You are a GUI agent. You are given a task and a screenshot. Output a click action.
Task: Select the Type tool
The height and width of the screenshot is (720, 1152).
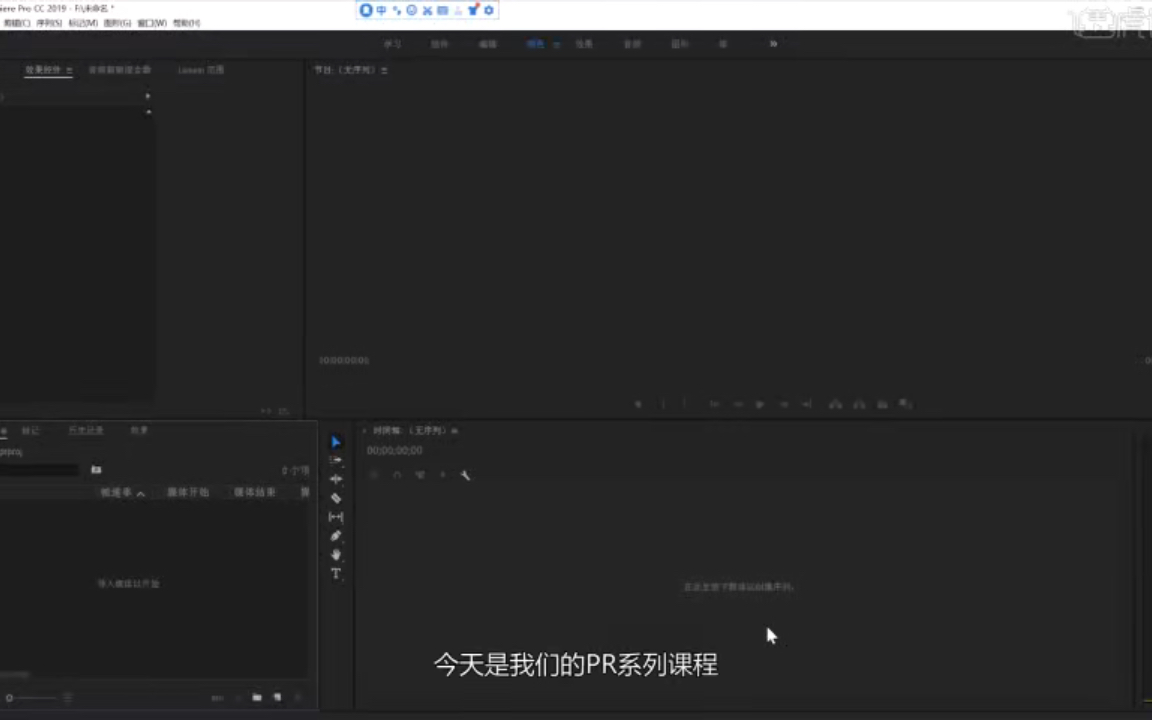(x=335, y=574)
